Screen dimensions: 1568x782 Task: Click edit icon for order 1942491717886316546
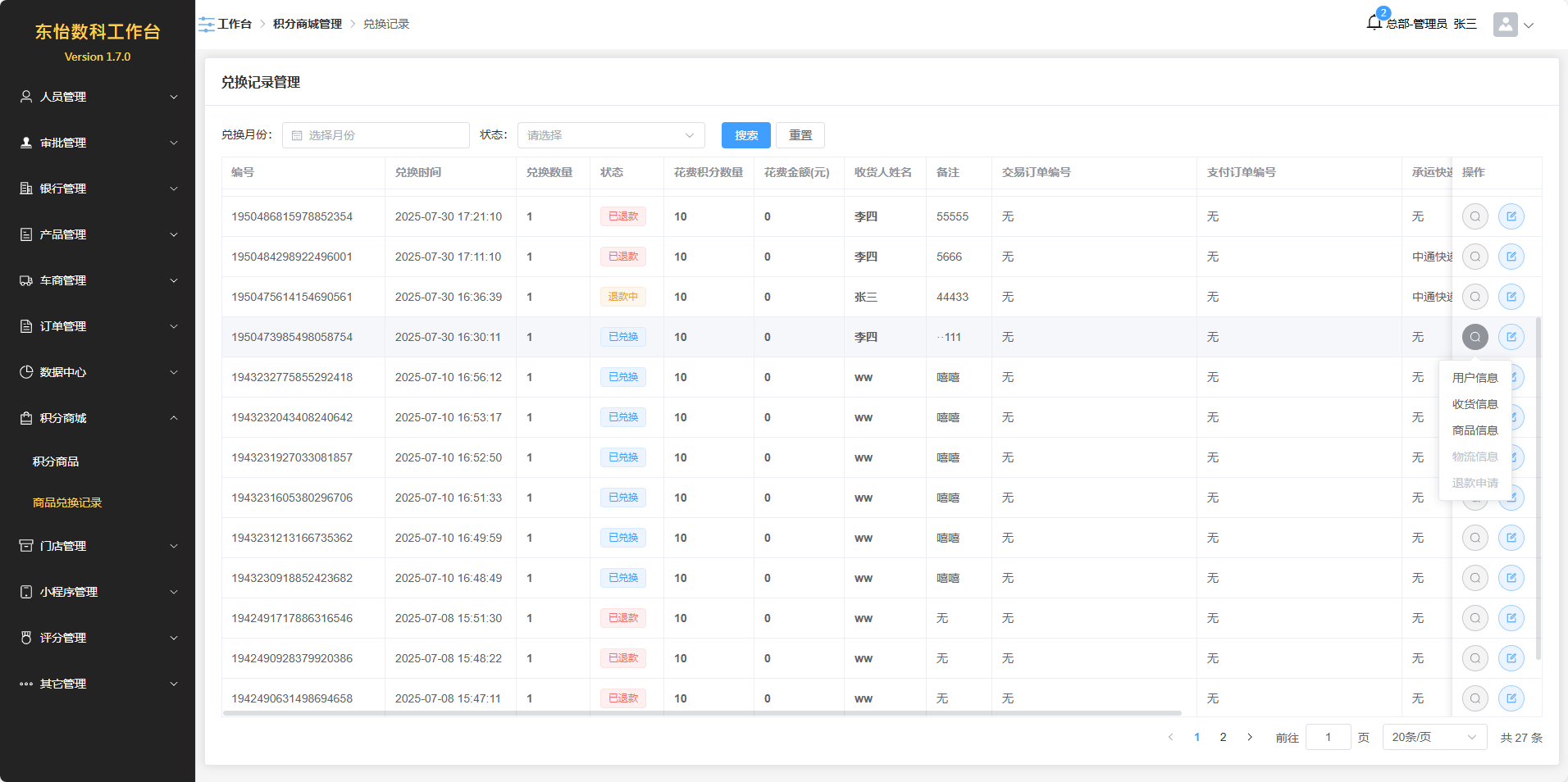point(1511,618)
